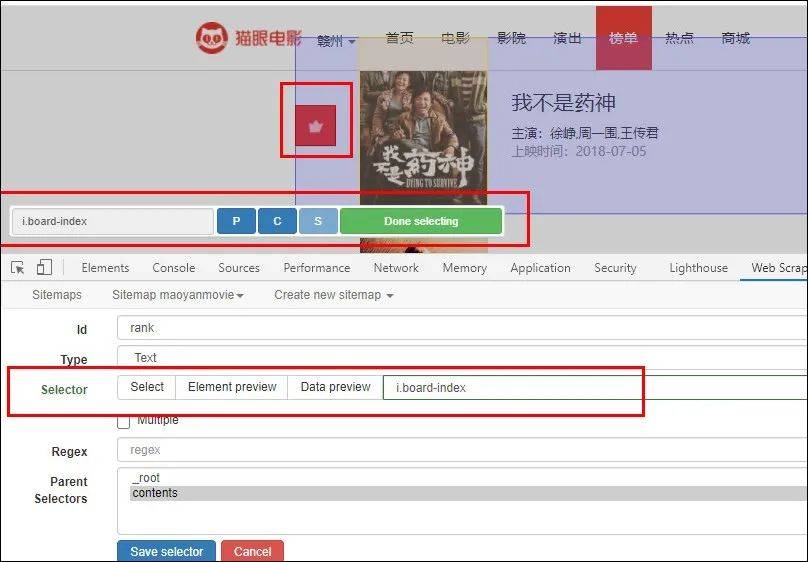
Task: Go to 演出 in site navigation
Action: 567,38
